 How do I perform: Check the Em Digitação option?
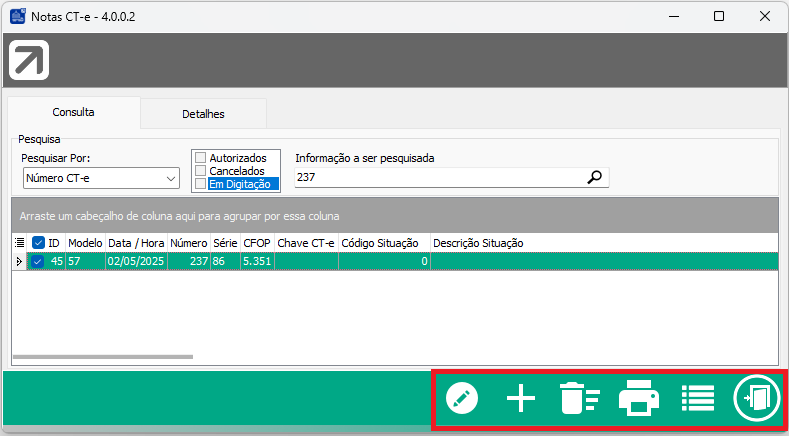coord(201,184)
